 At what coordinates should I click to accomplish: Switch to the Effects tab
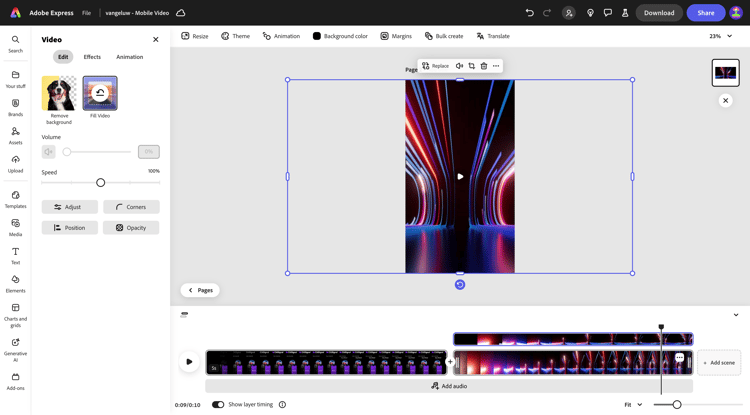coord(92,57)
